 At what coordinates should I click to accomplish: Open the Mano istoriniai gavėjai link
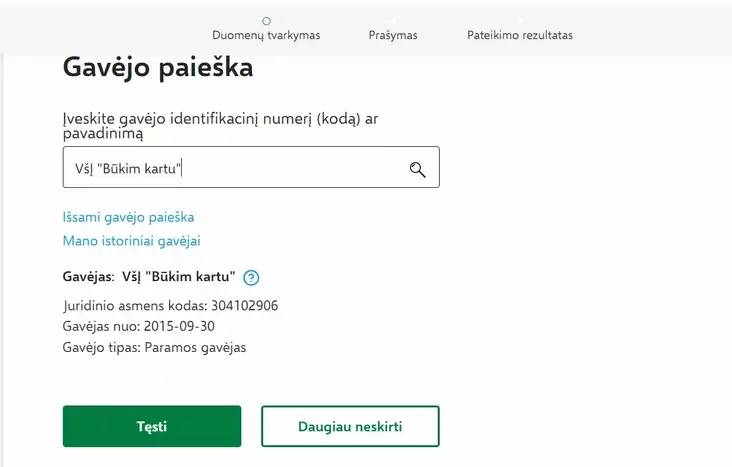(x=132, y=241)
